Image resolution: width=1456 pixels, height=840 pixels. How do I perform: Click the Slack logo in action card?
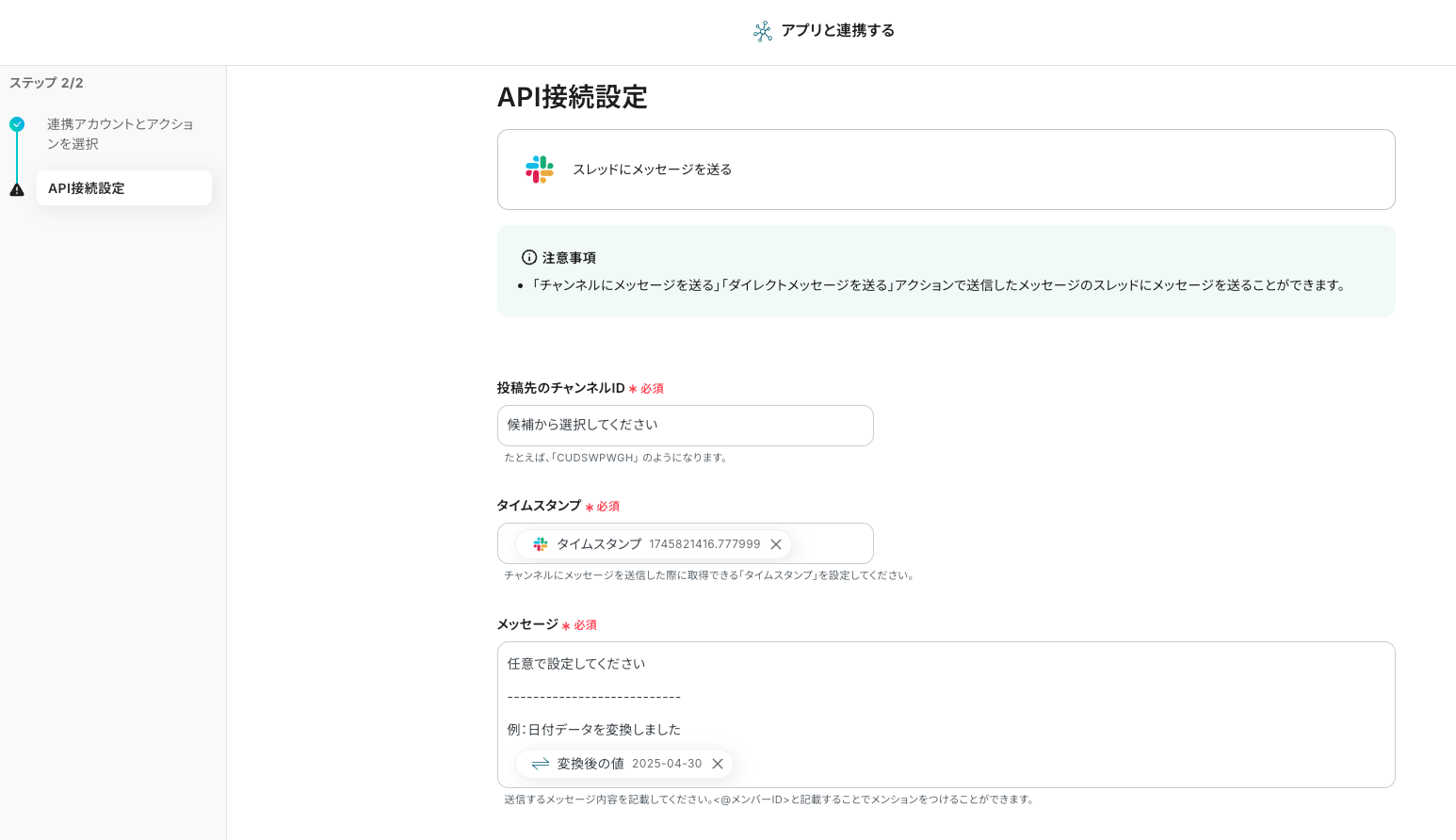[x=540, y=170]
